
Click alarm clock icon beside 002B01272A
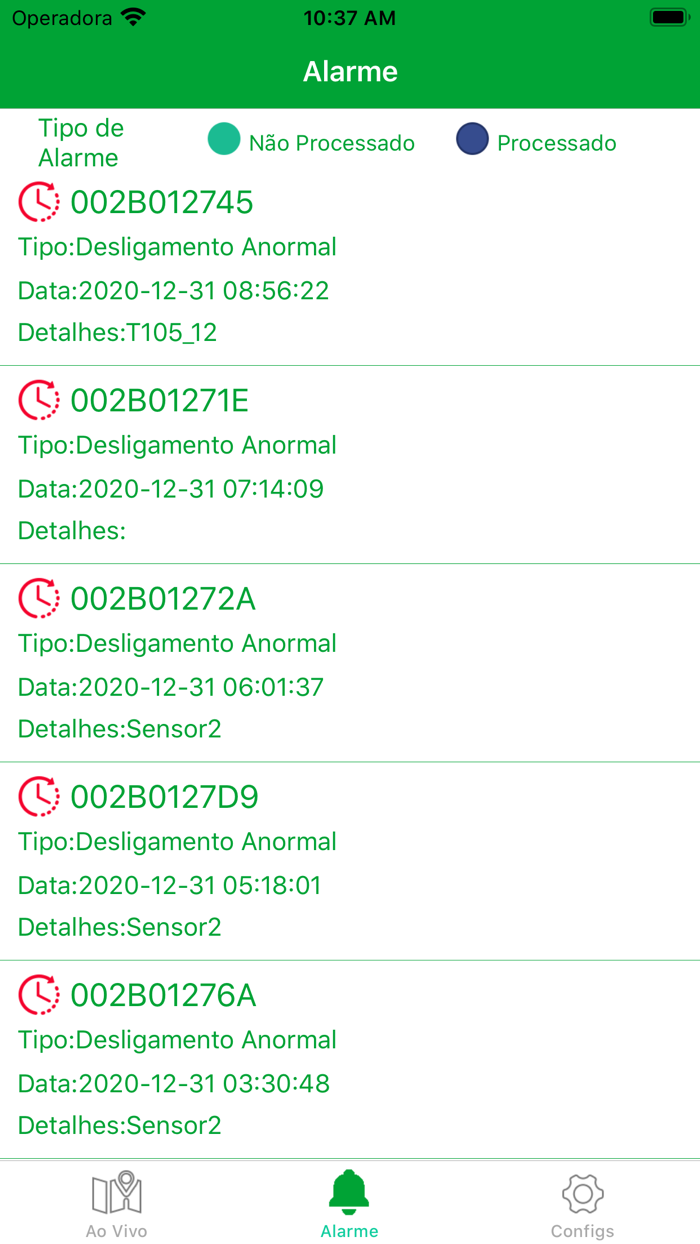(x=39, y=598)
